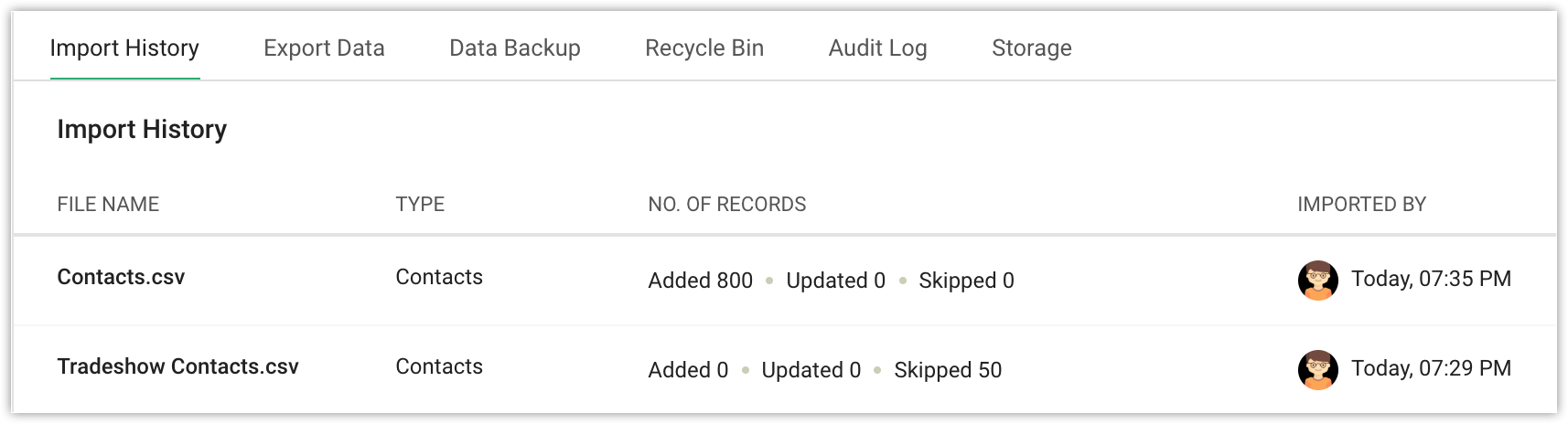Image resolution: width=1568 pixels, height=424 pixels.
Task: Click the user avatar in the Contacts.csv row
Action: point(1317,281)
